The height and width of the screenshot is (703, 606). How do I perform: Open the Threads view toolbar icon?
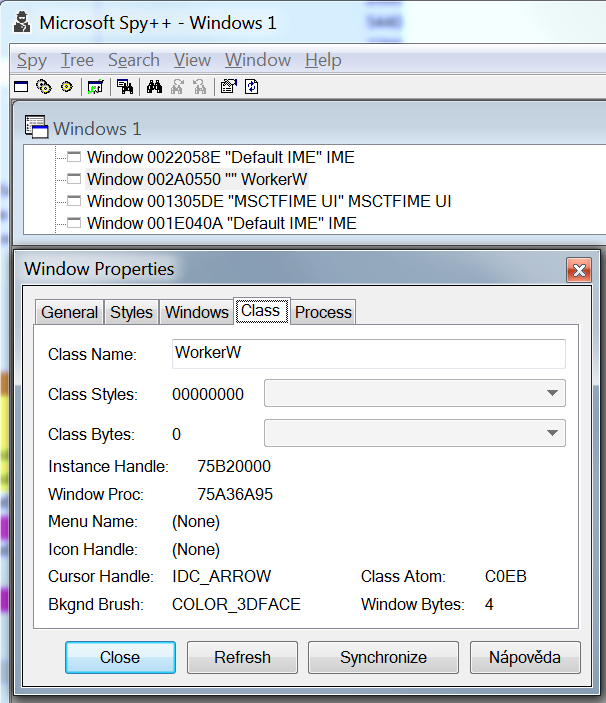point(66,87)
